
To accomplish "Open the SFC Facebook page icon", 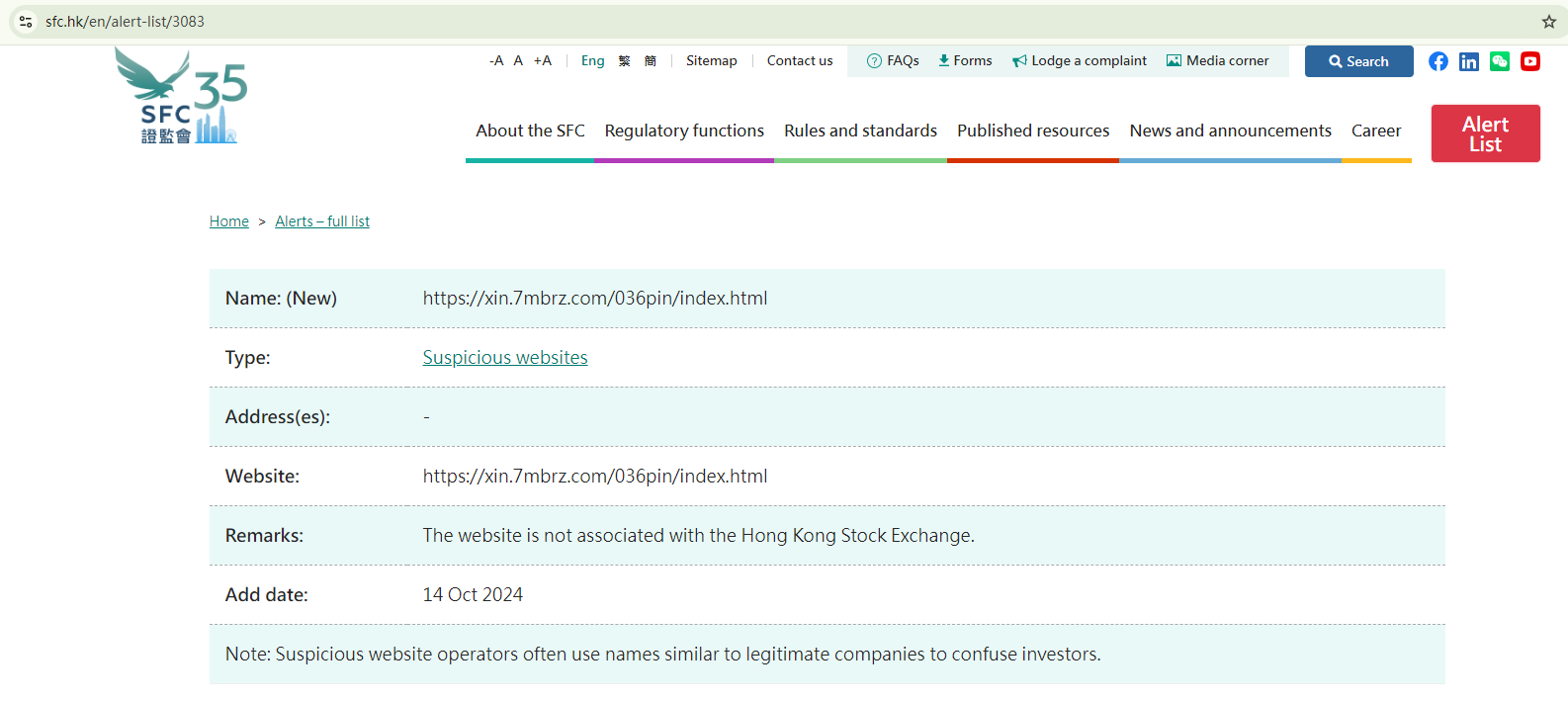I will (1438, 61).
